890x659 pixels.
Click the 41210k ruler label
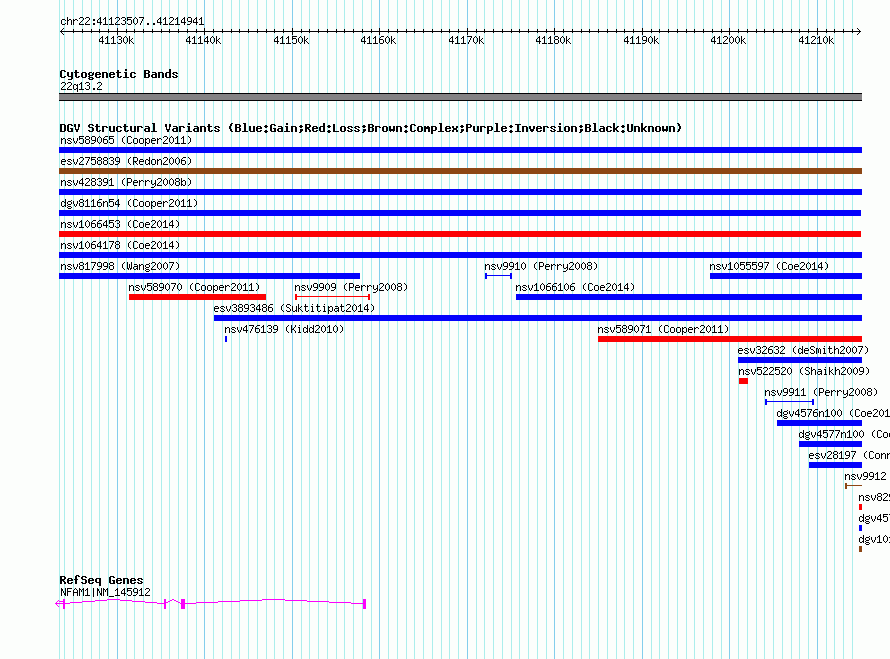pyautogui.click(x=816, y=40)
